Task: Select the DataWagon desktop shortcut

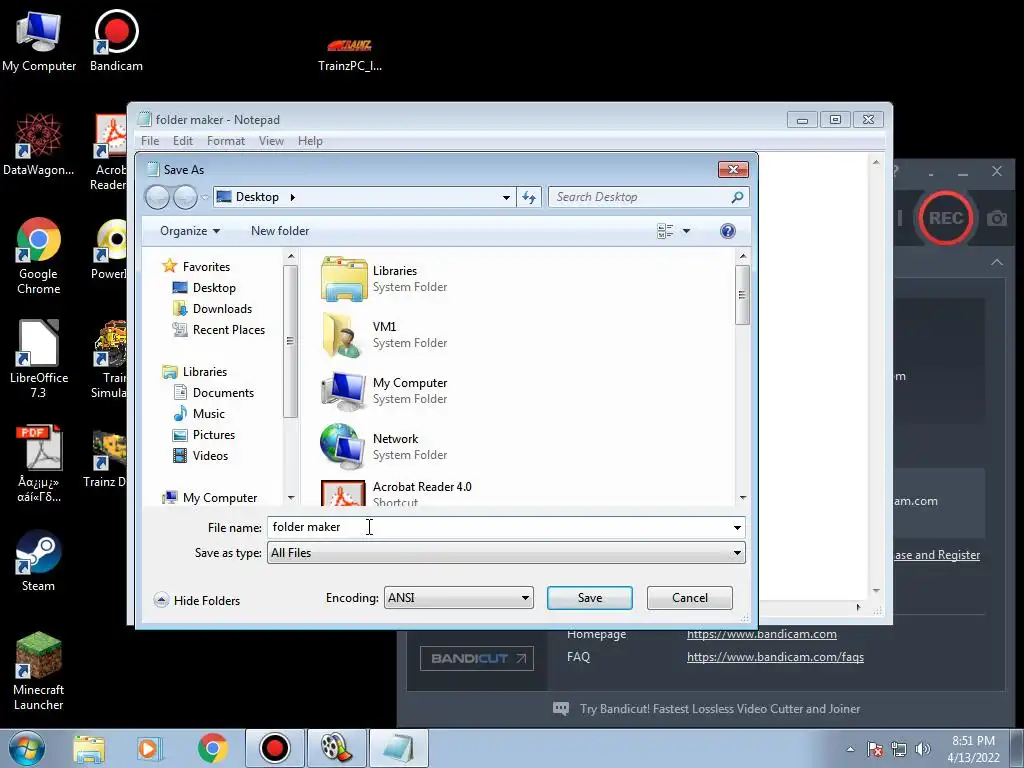Action: (39, 144)
